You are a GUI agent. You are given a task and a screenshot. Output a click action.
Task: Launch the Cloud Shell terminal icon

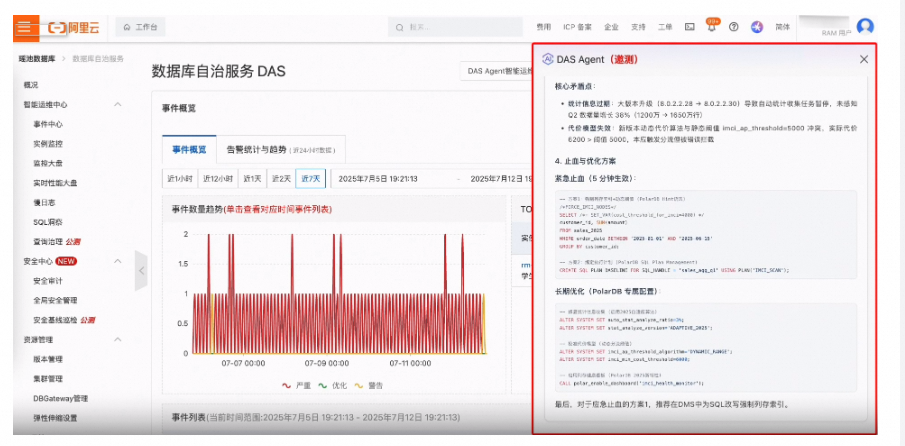coord(689,27)
